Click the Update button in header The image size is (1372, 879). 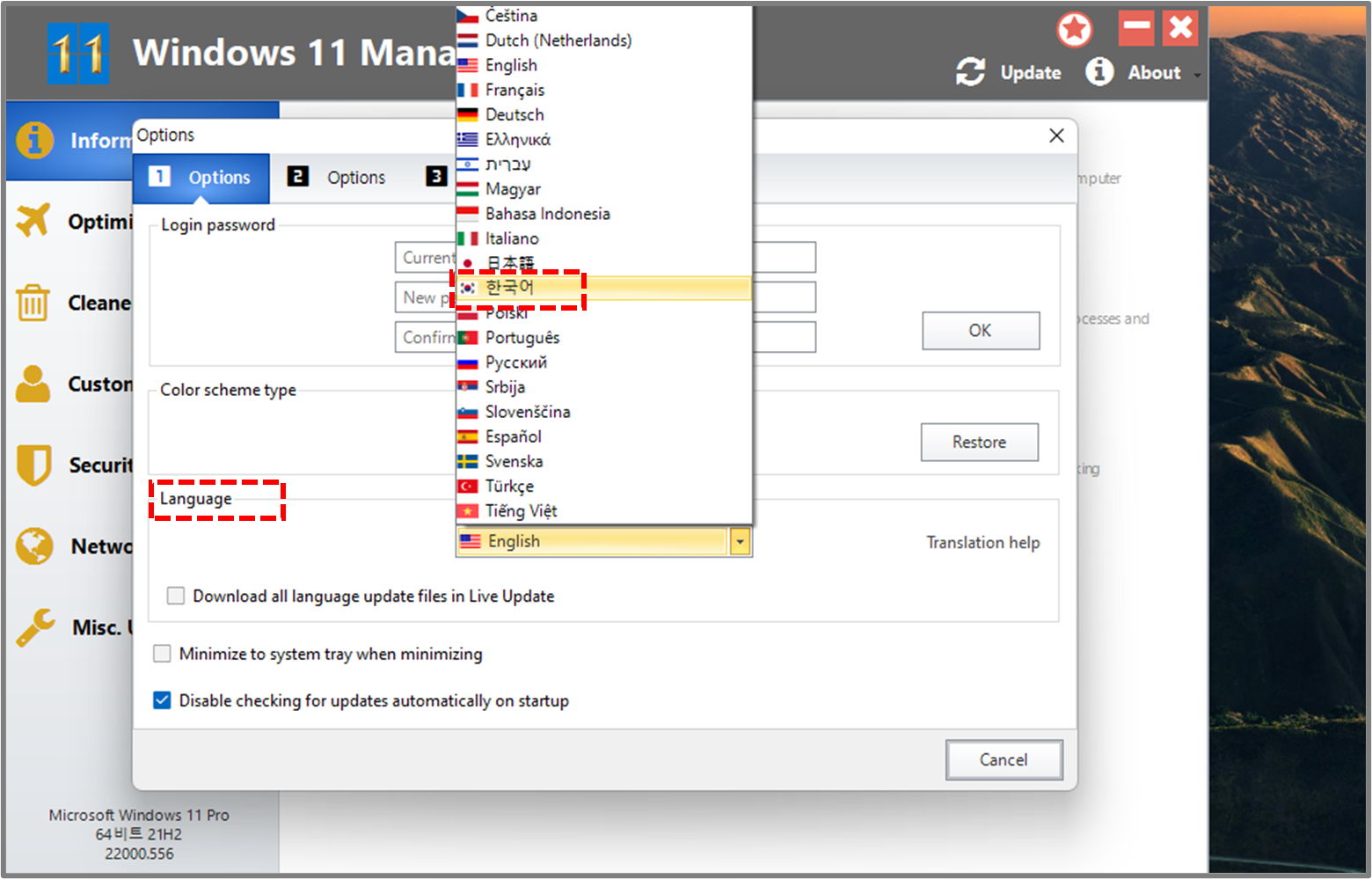click(x=1009, y=72)
